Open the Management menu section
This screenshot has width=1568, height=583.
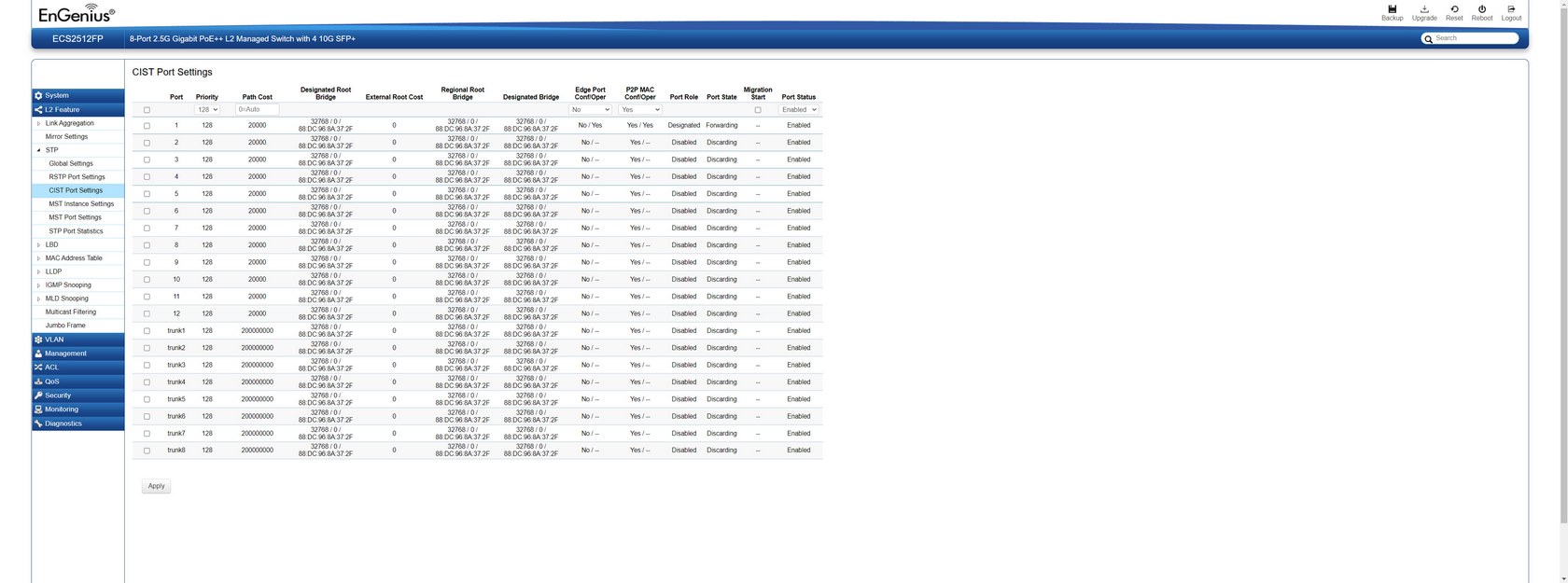click(x=78, y=354)
